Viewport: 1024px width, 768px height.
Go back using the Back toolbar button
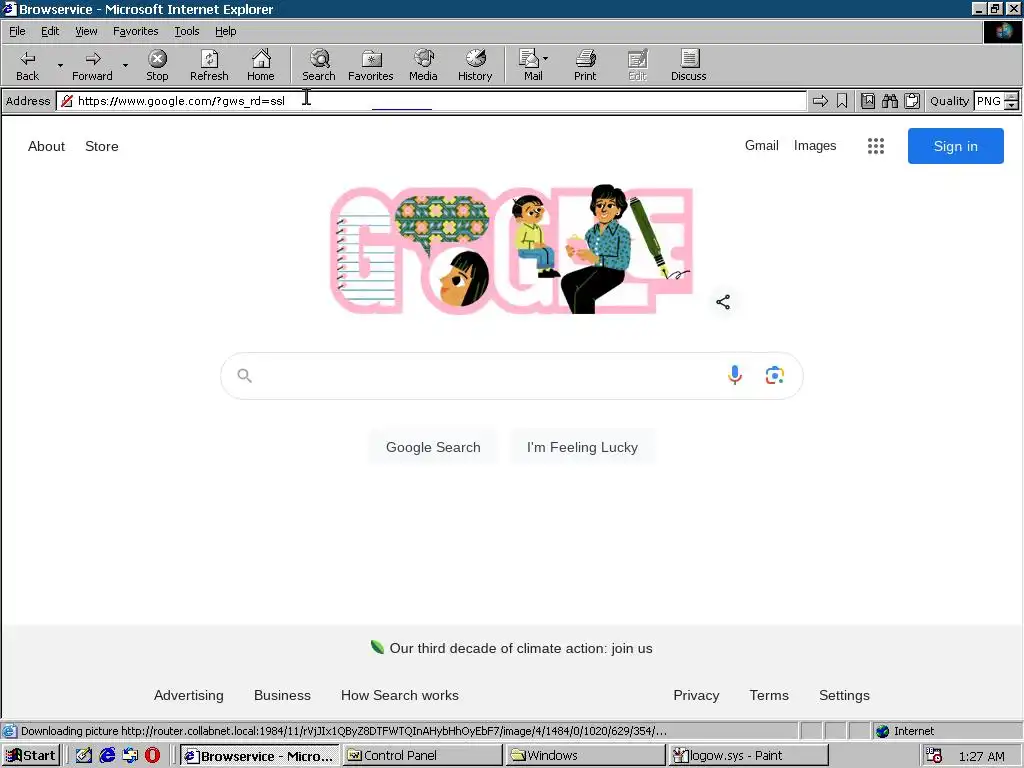coord(27,65)
